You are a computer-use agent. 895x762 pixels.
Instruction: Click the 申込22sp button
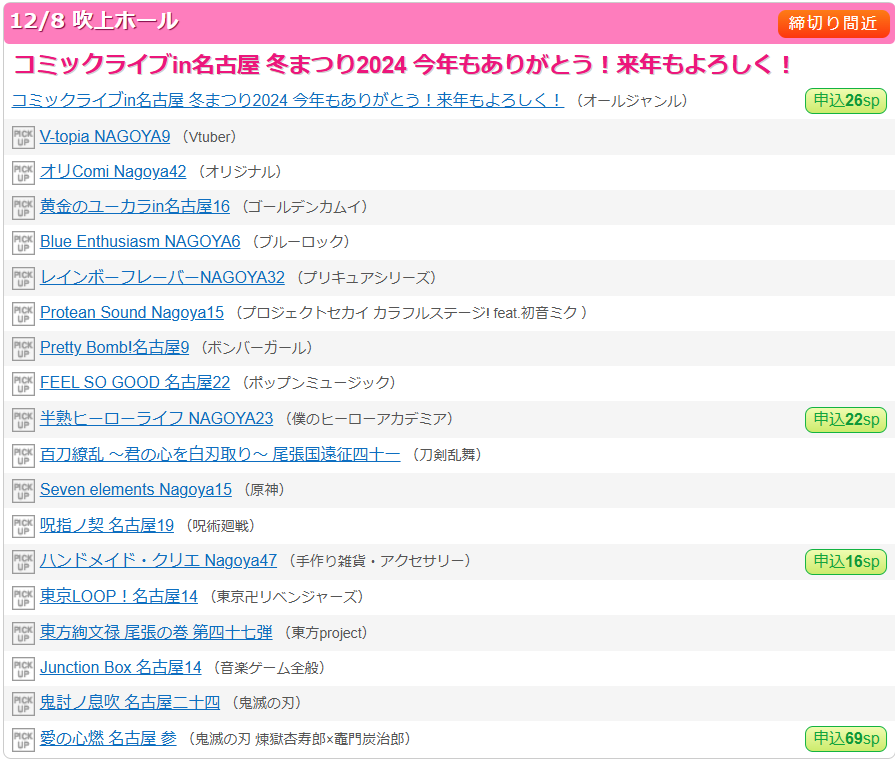click(x=846, y=420)
